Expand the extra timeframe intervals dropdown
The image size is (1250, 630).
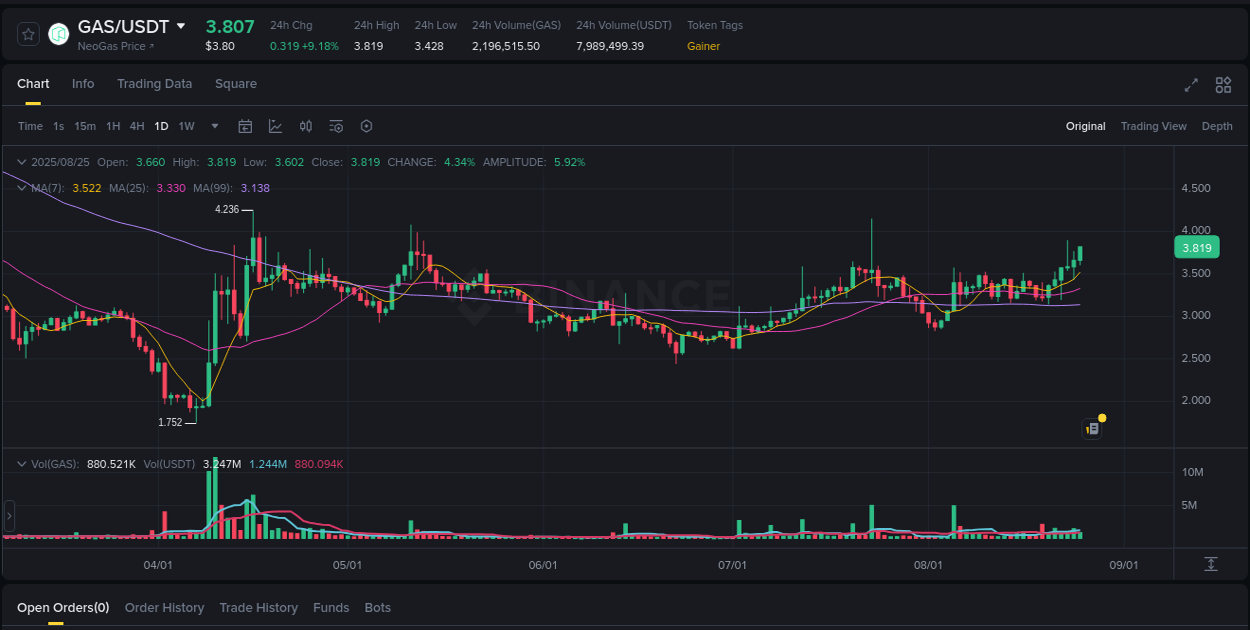pyautogui.click(x=214, y=126)
